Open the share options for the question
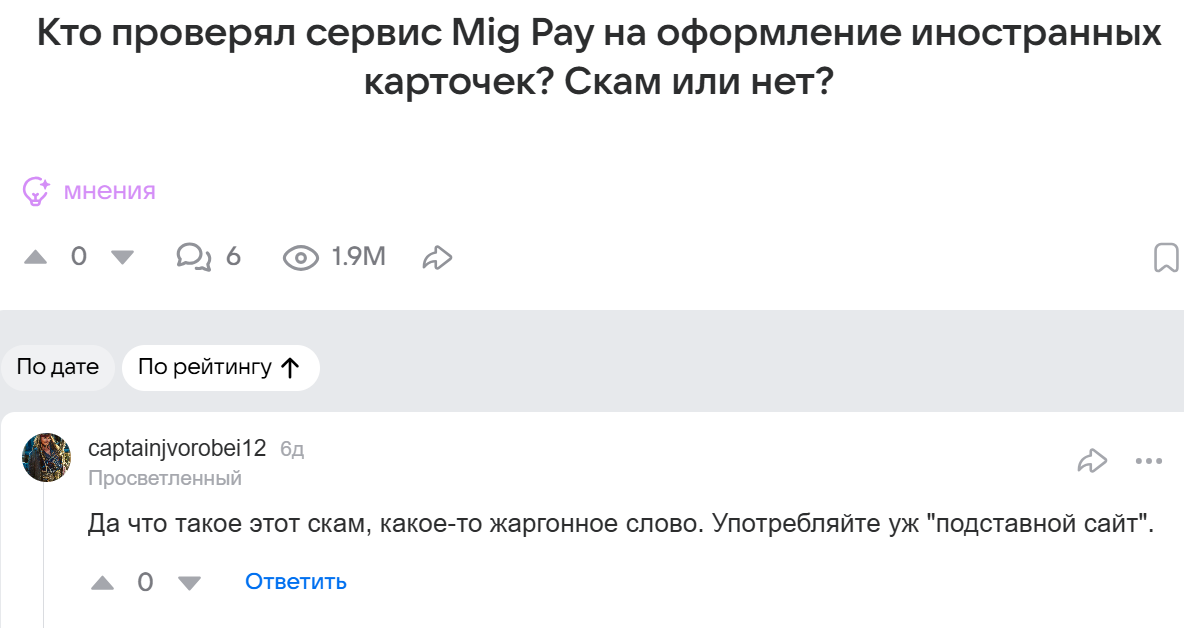 tap(436, 257)
